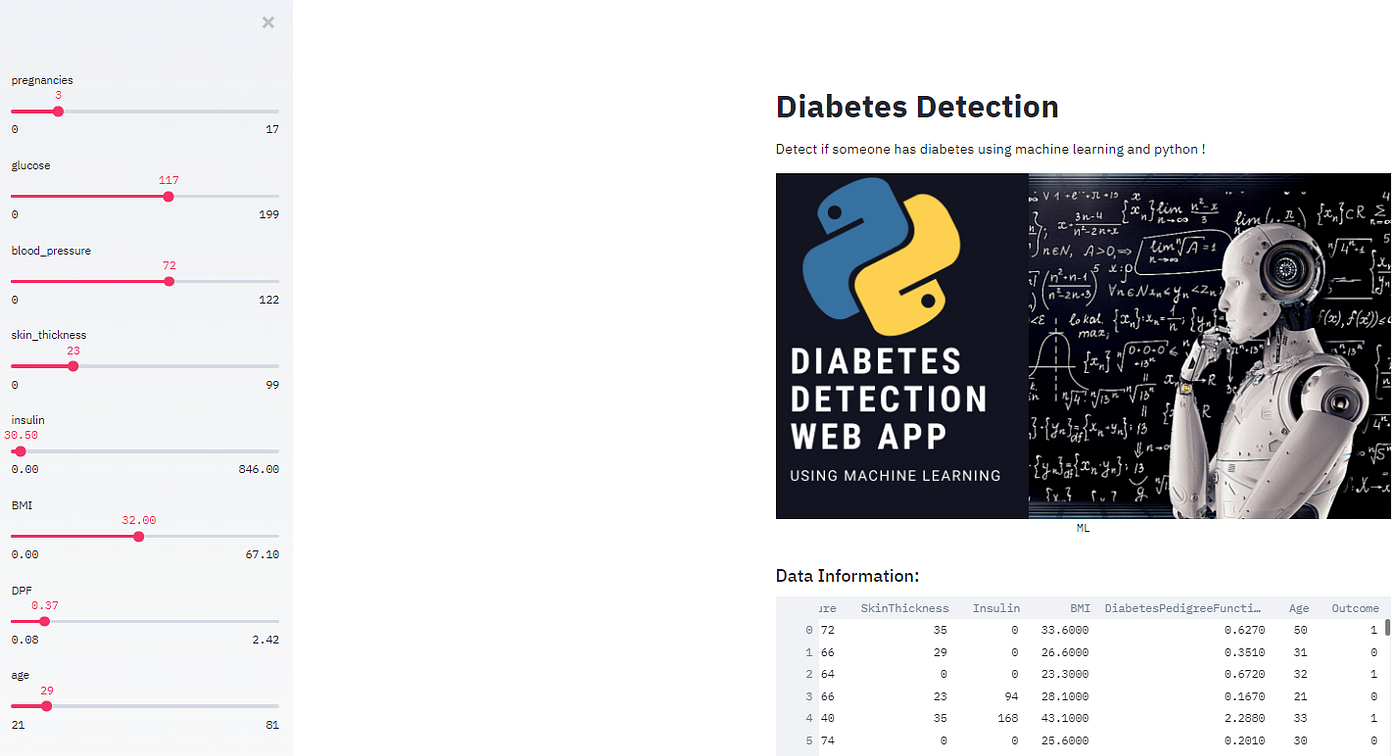Grab the DPF slider handle
The width and height of the screenshot is (1400, 756).
pos(43,621)
